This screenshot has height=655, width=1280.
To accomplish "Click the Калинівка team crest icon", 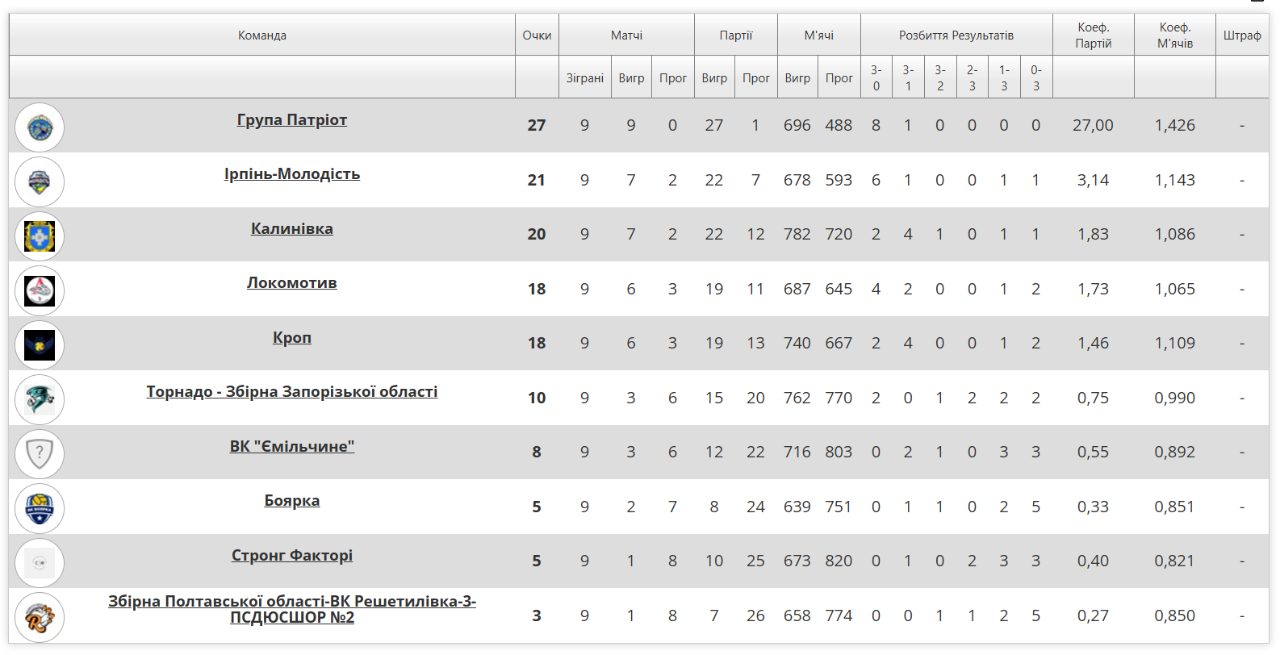I will (40, 236).
